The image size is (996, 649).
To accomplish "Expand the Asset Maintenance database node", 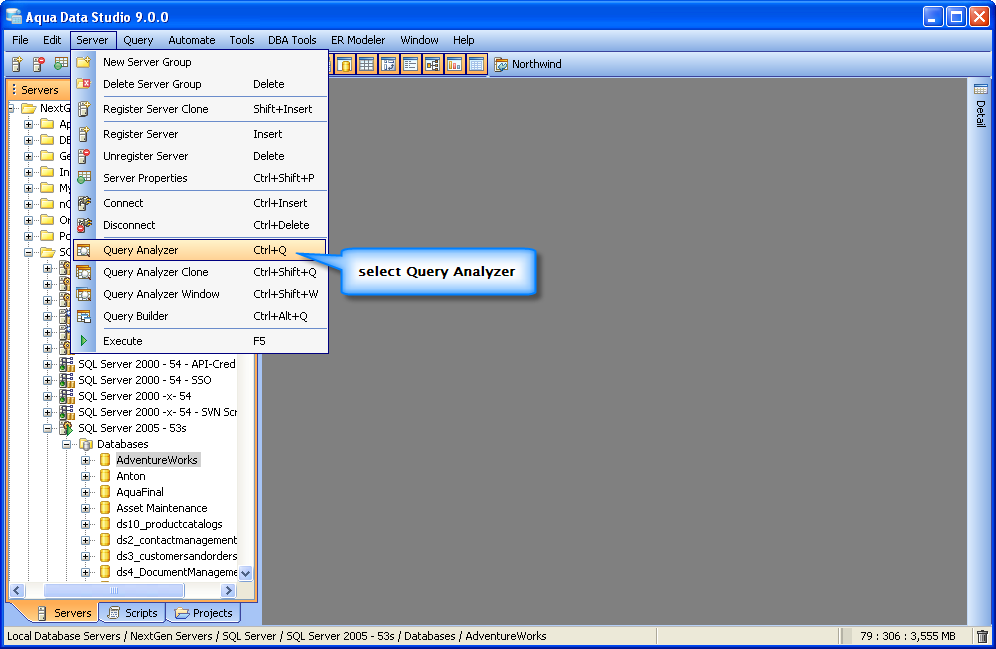I will click(x=86, y=508).
